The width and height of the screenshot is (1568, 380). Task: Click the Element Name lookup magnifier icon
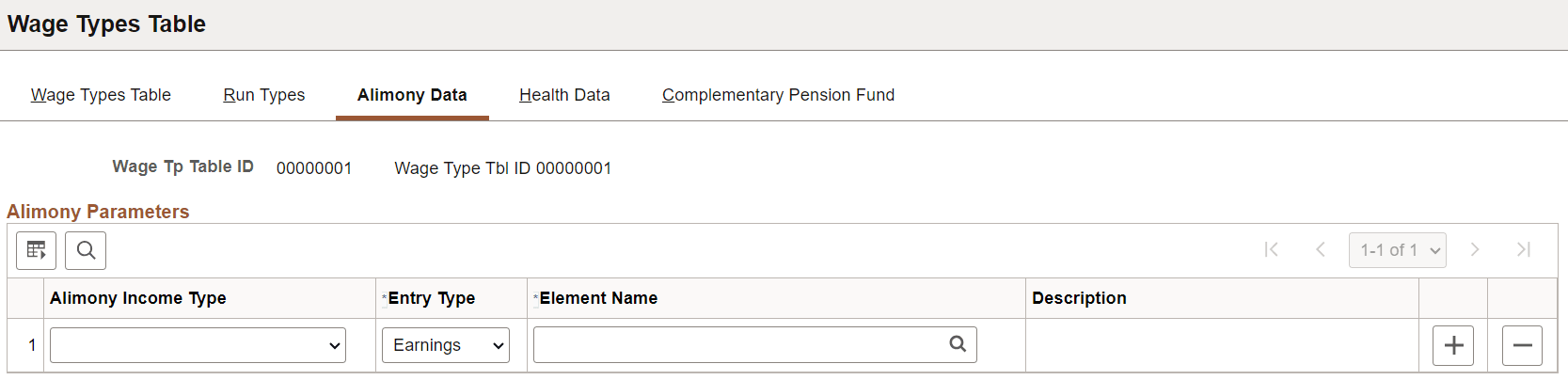958,344
